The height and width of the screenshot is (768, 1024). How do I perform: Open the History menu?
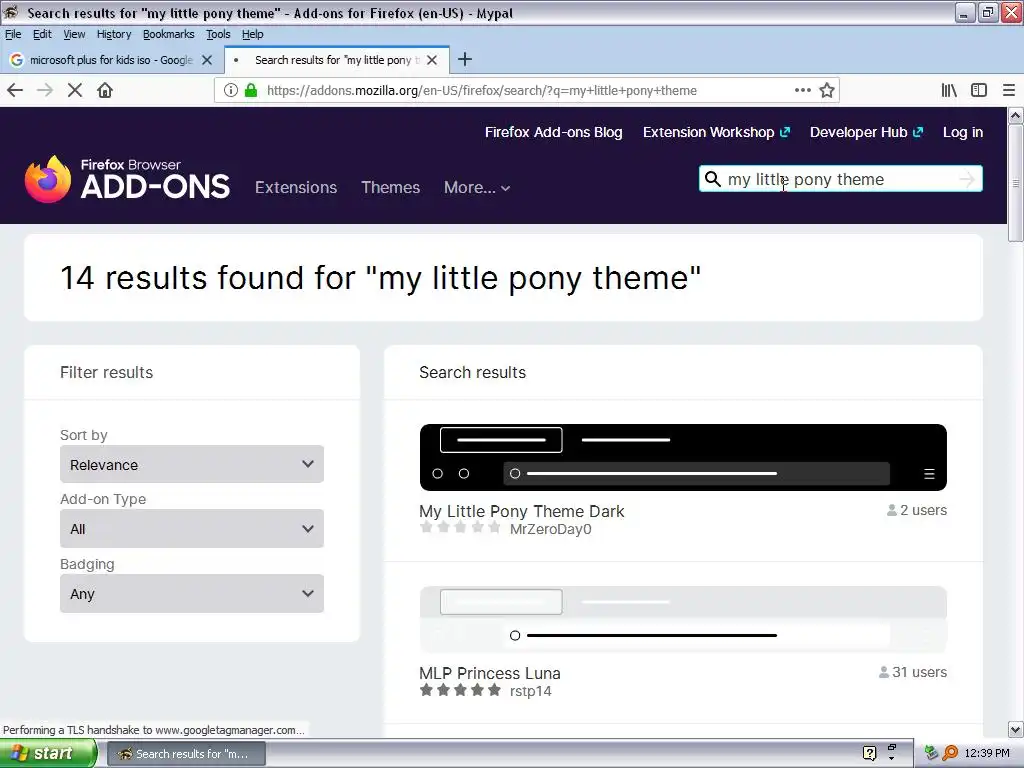[114, 34]
